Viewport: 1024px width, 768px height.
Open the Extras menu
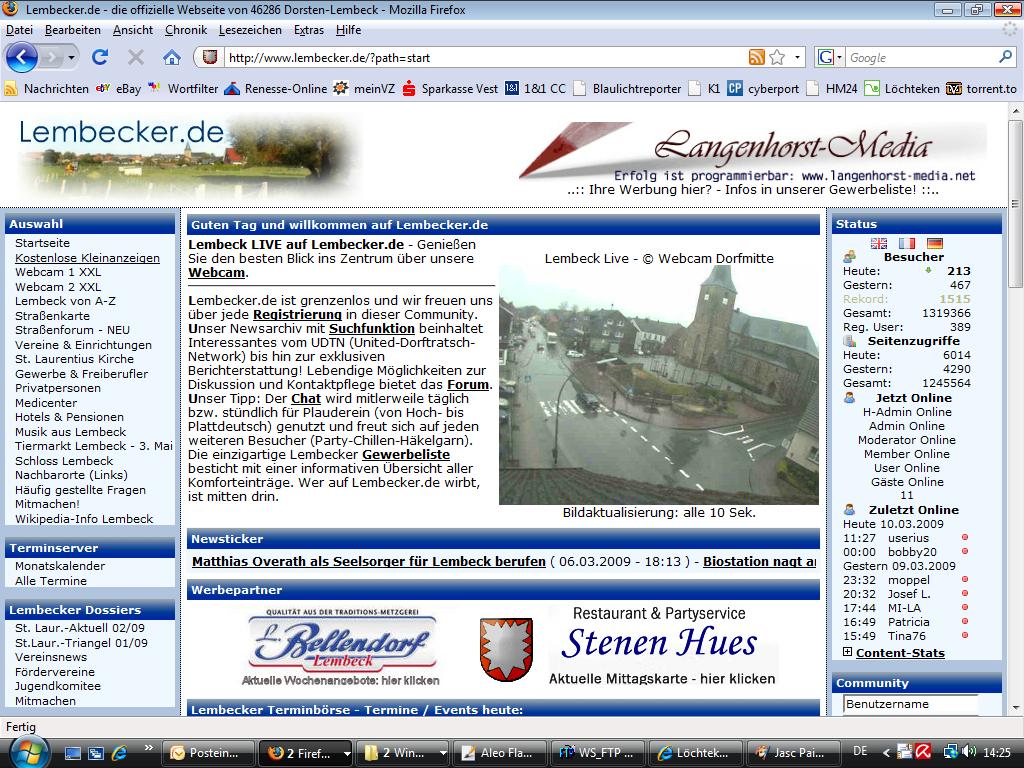pos(309,30)
